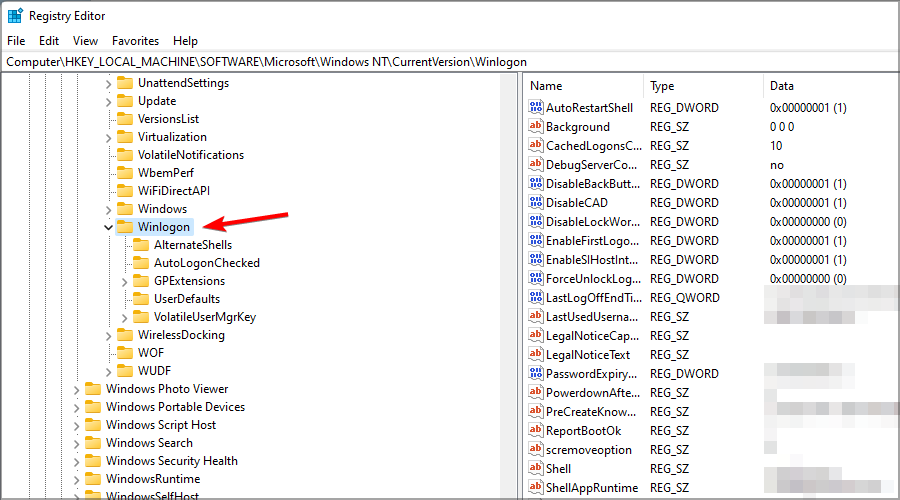Select the AutoLogonChecked subkey
This screenshot has width=900, height=500.
click(207, 262)
